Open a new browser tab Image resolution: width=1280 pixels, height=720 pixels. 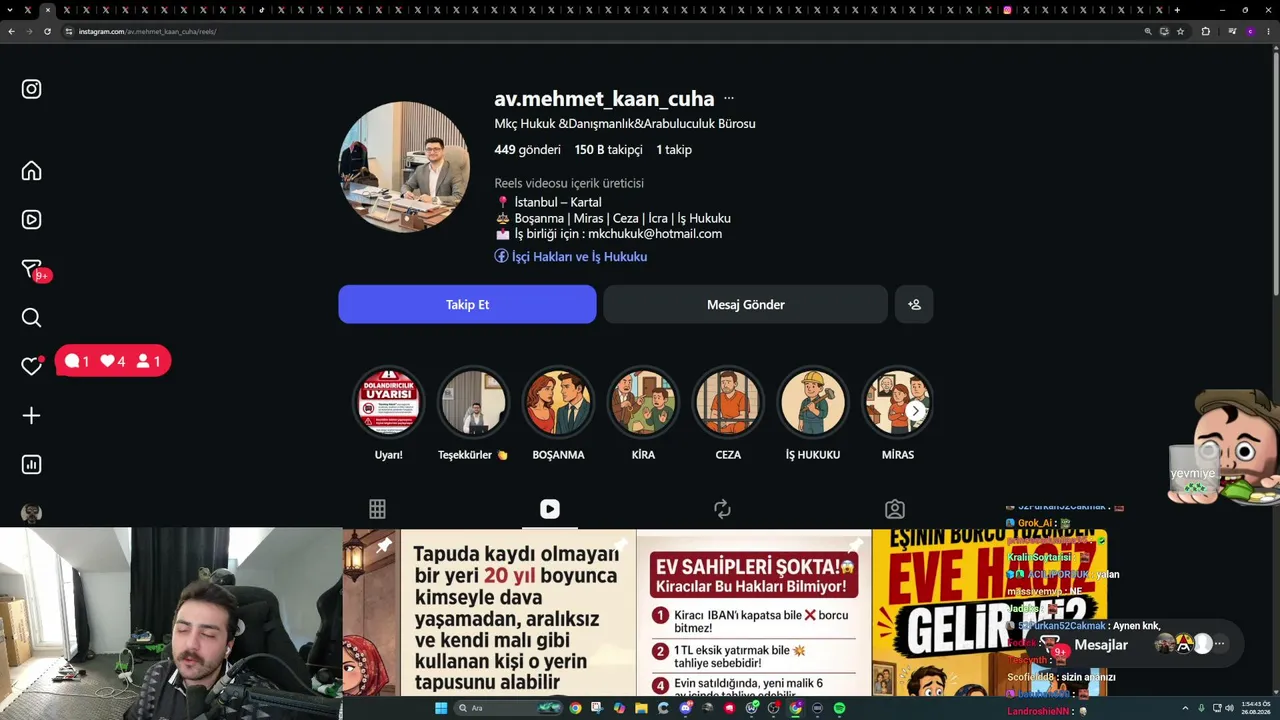(x=1177, y=10)
